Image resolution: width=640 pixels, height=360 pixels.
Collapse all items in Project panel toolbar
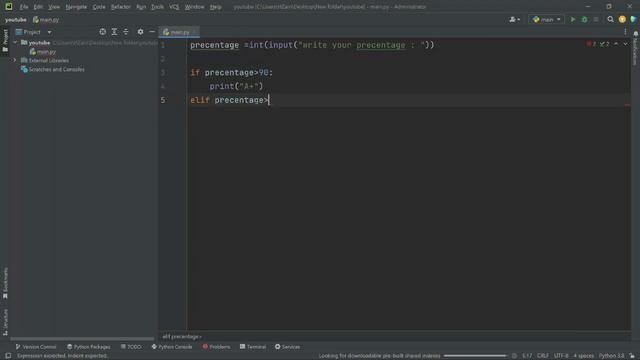coord(126,32)
